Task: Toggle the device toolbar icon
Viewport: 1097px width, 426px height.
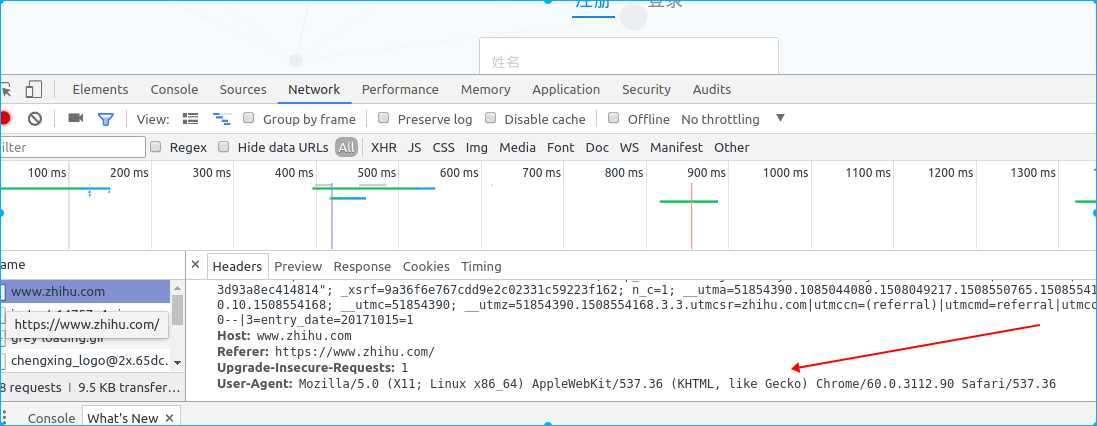Action: point(33,90)
